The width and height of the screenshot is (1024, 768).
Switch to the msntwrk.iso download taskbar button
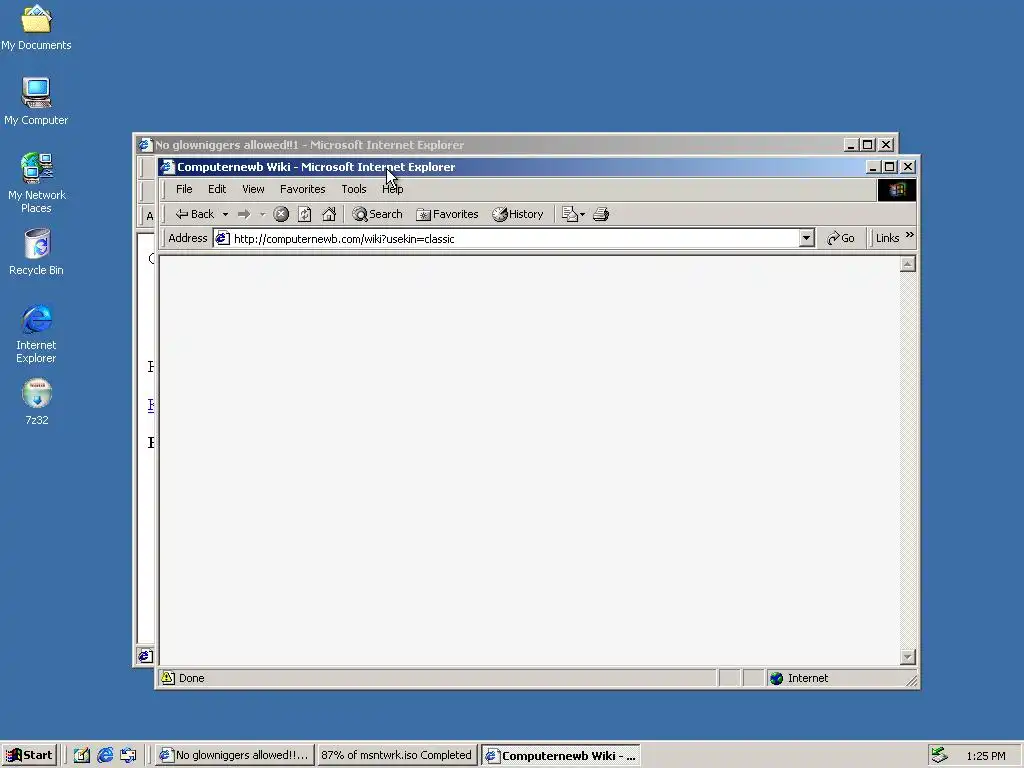click(x=396, y=755)
